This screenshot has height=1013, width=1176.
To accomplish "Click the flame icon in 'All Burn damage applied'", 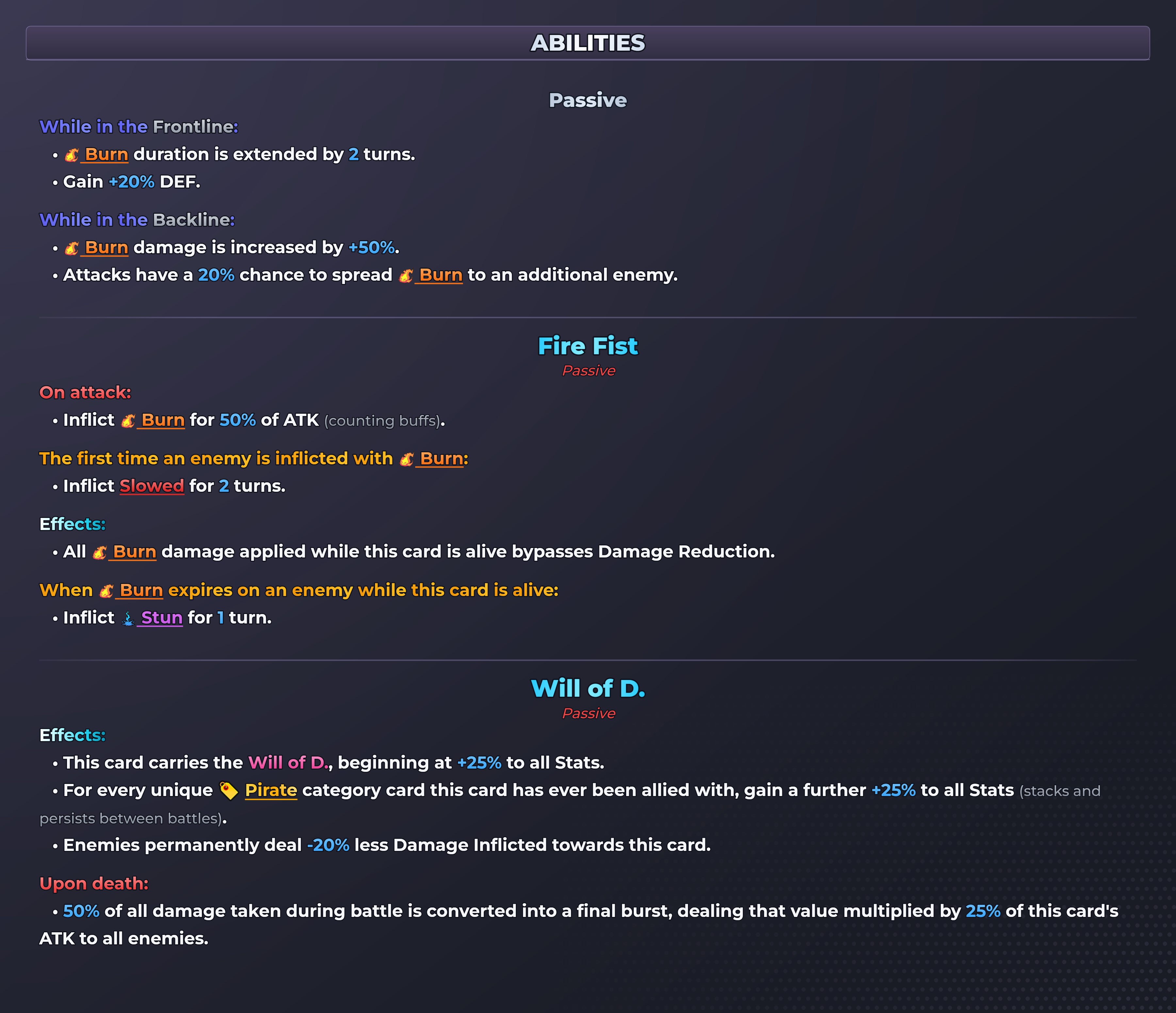I will pos(99,552).
